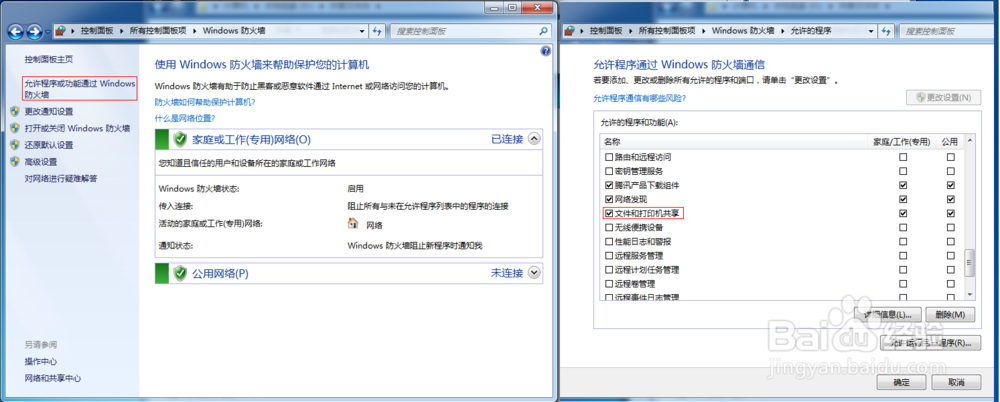The height and width of the screenshot is (402, 1000).
Task: Click green shield icon beside 公用网络(P)
Action: click(x=180, y=273)
